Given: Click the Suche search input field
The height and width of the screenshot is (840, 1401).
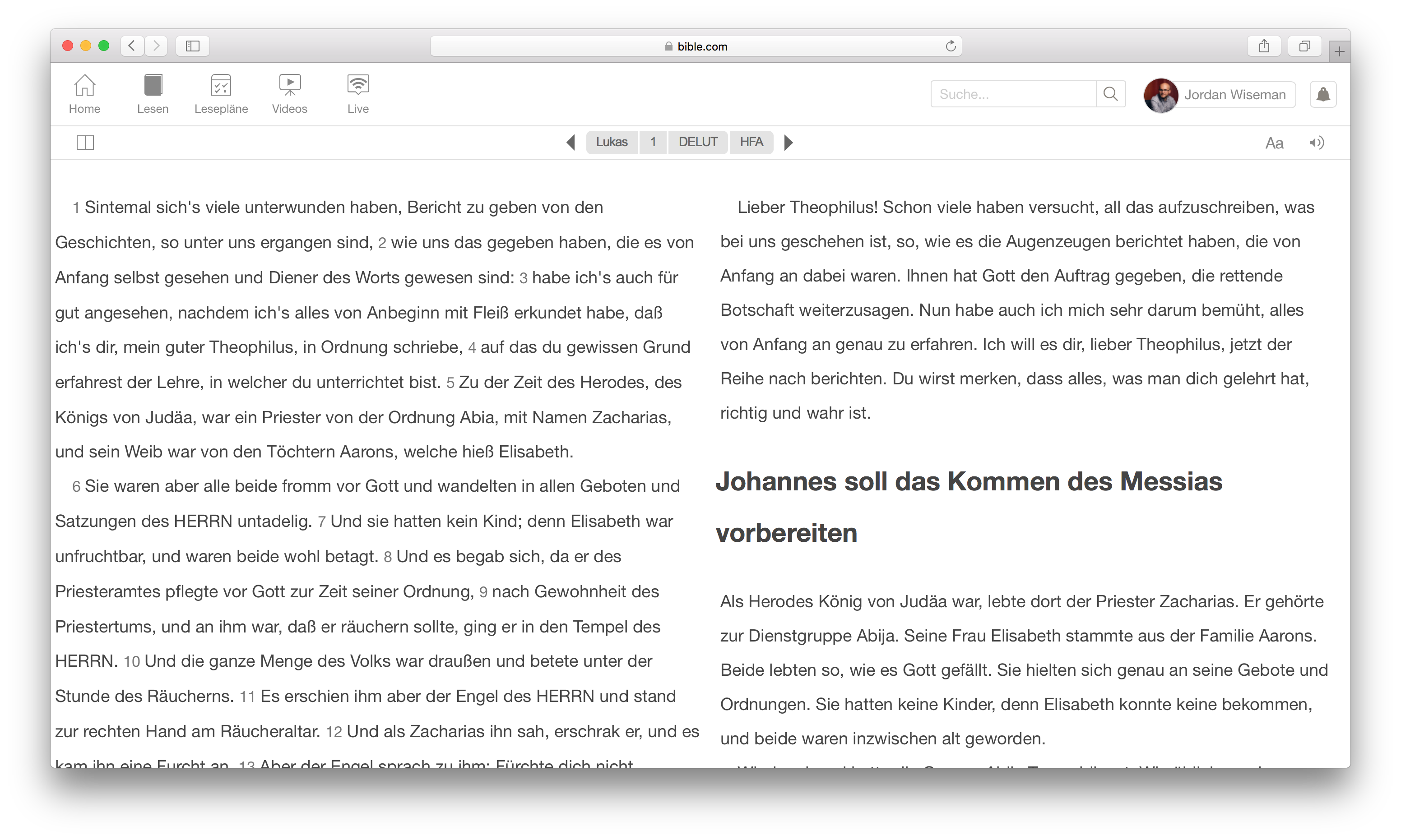Looking at the screenshot, I should 1012,95.
